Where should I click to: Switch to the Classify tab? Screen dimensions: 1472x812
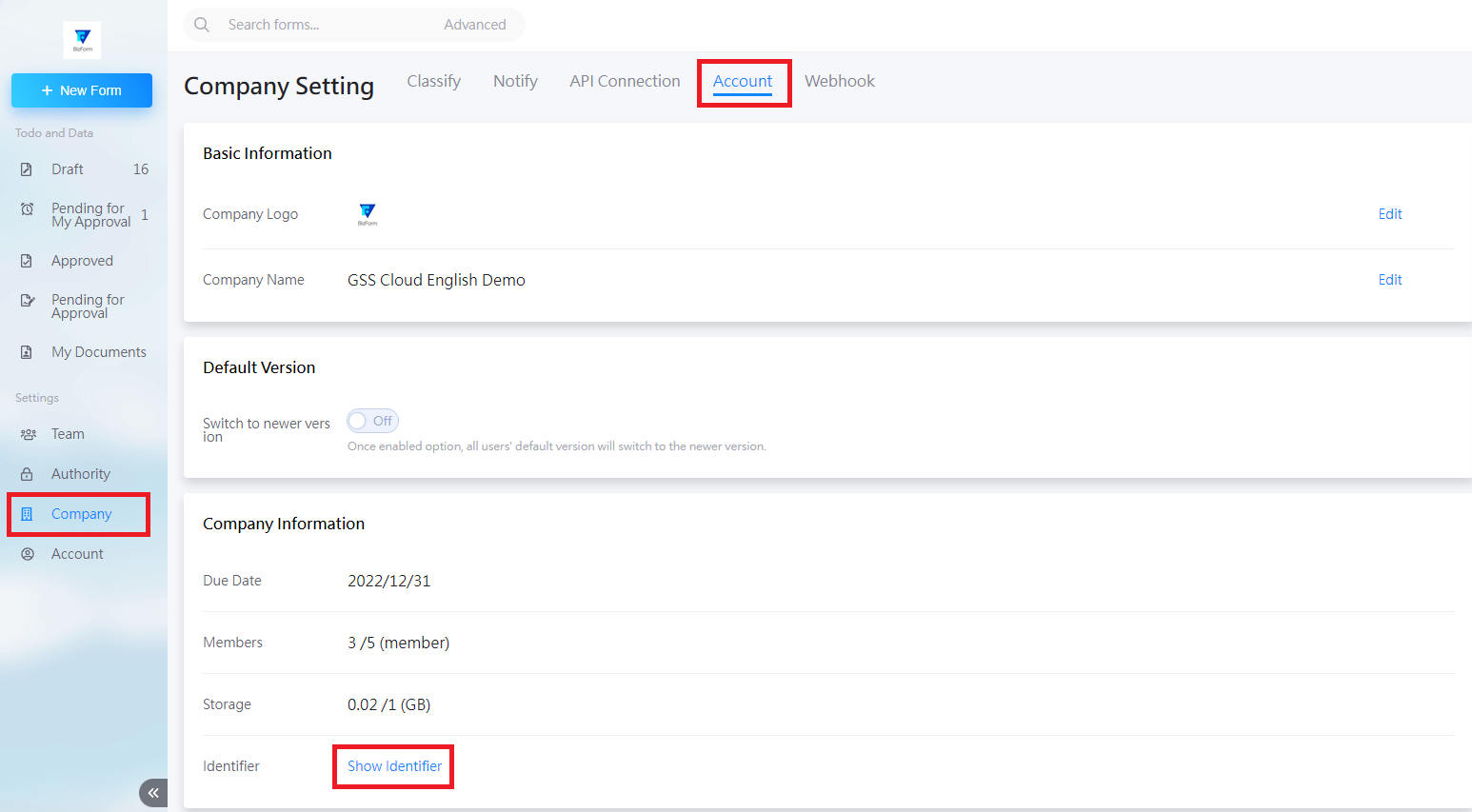(x=433, y=82)
